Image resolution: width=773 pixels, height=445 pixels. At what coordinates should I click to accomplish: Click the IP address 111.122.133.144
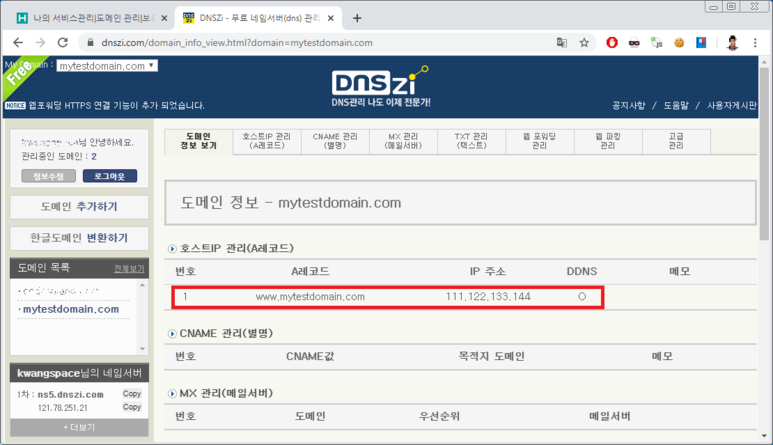pyautogui.click(x=488, y=297)
